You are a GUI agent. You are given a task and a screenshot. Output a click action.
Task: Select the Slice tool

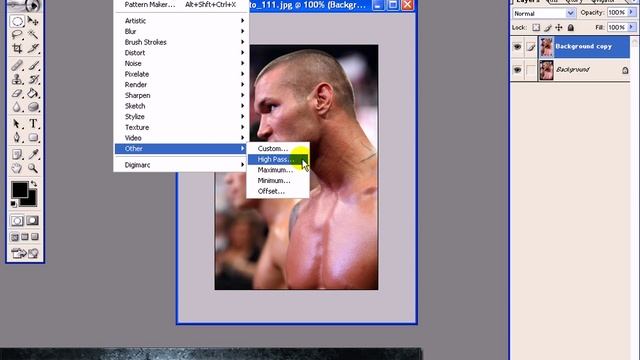(x=33, y=48)
